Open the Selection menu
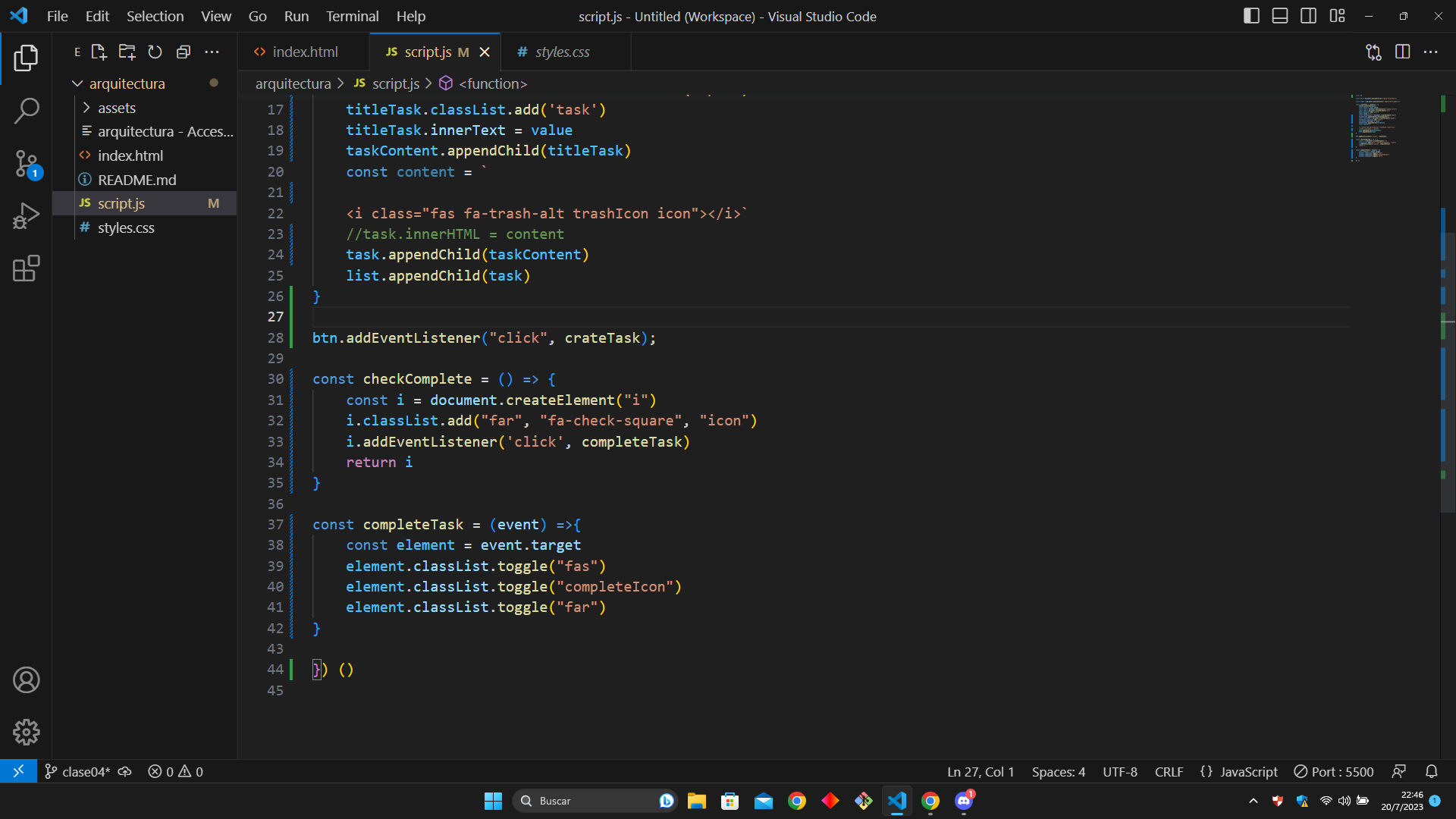 point(155,16)
